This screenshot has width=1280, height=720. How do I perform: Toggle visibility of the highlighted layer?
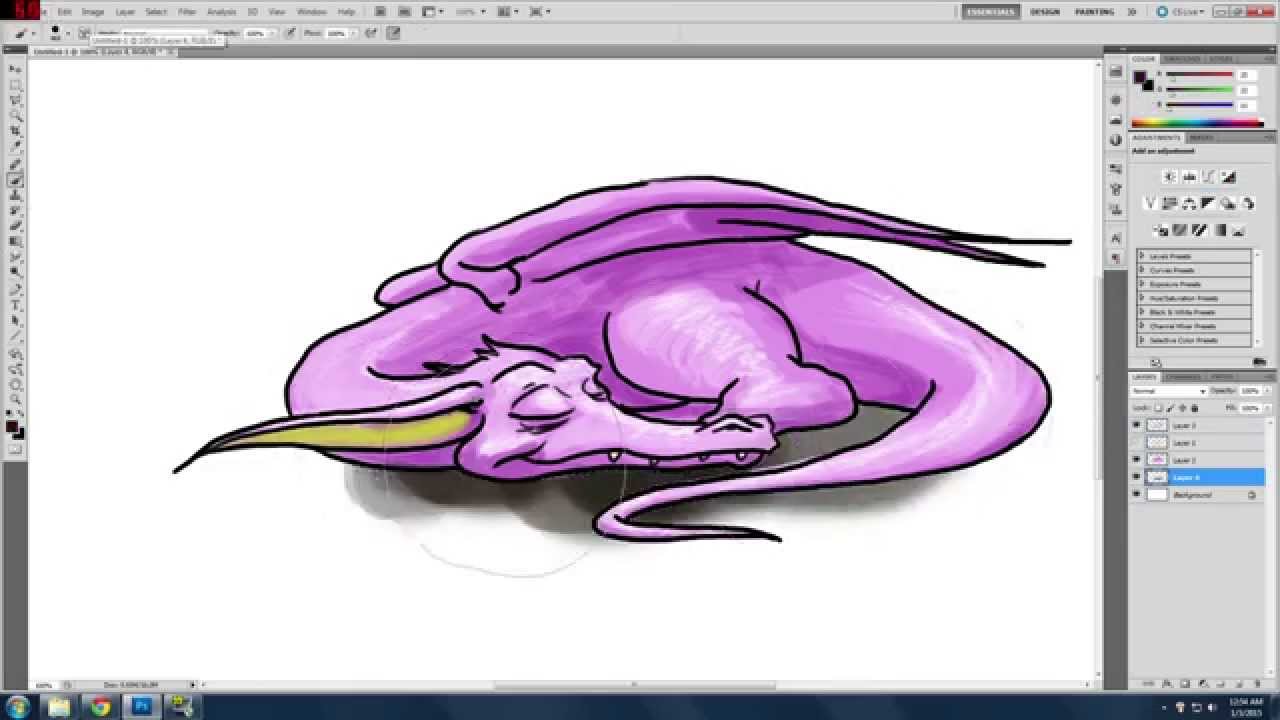tap(1136, 478)
